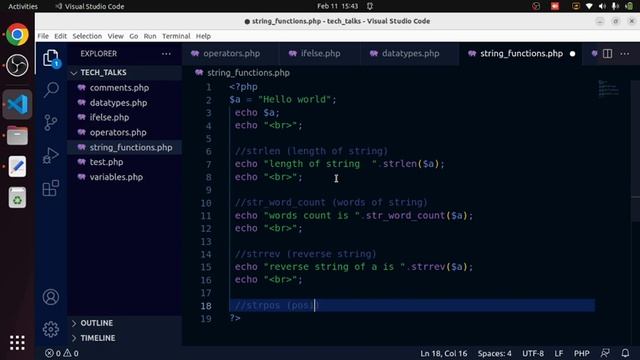Open datatypes.php in the explorer
Screen dimensions: 640x360
click(x=125, y=103)
